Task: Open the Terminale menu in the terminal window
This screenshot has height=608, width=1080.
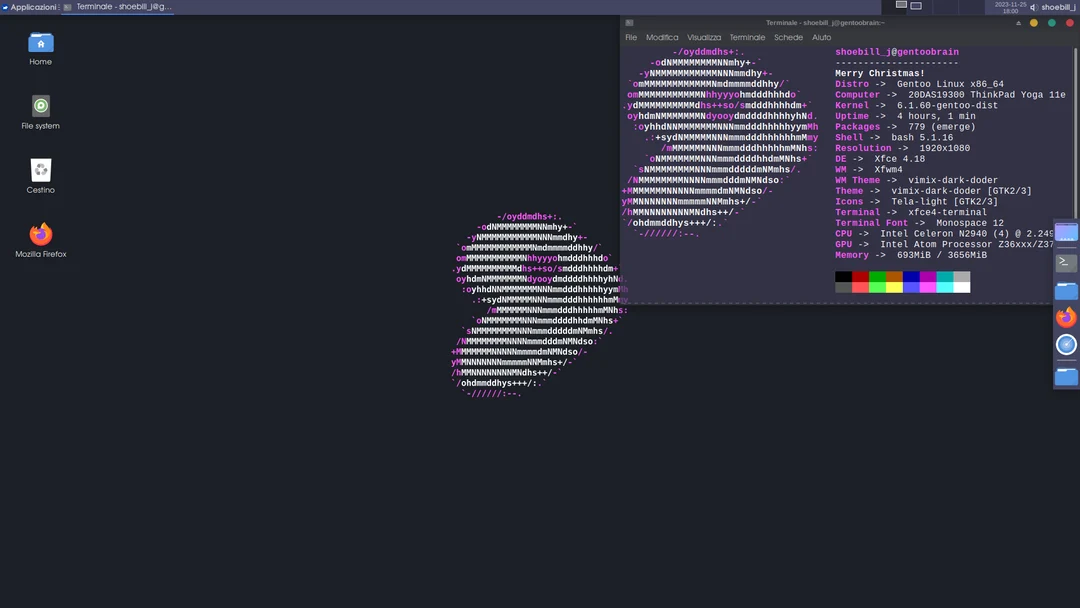Action: click(x=748, y=37)
